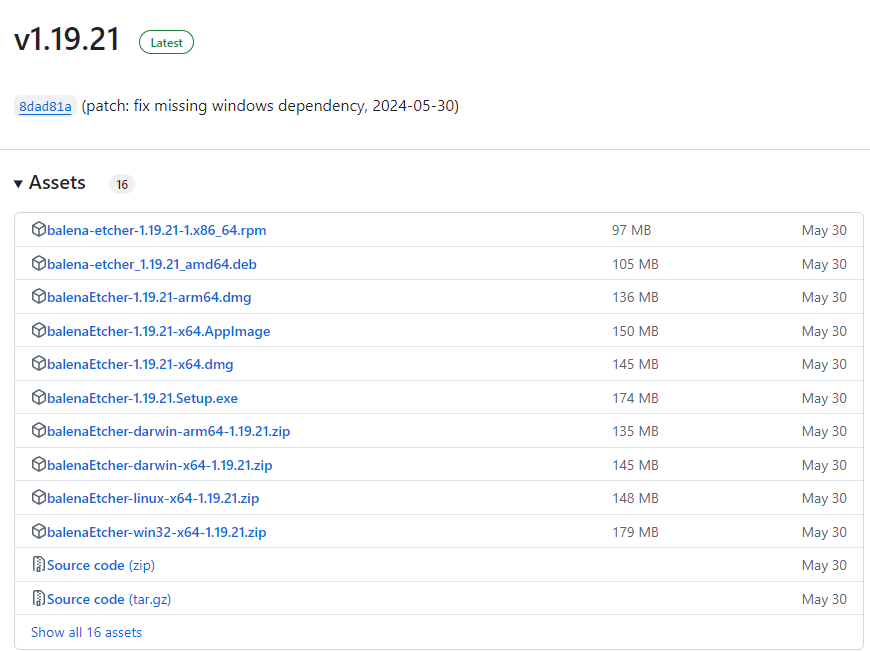
Task: Download balena-etcher-1.19.21-1.x86_64.rpm
Action: [156, 230]
